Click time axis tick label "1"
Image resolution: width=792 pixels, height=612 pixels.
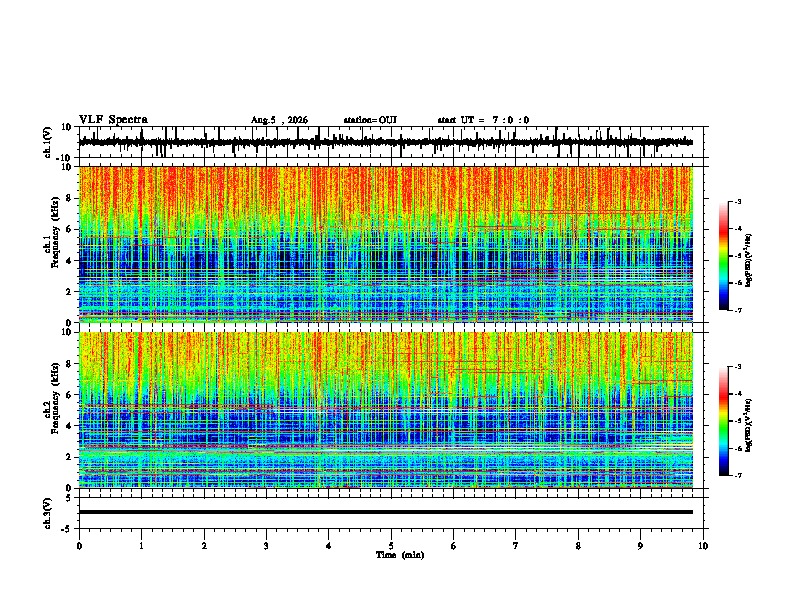[x=141, y=546]
